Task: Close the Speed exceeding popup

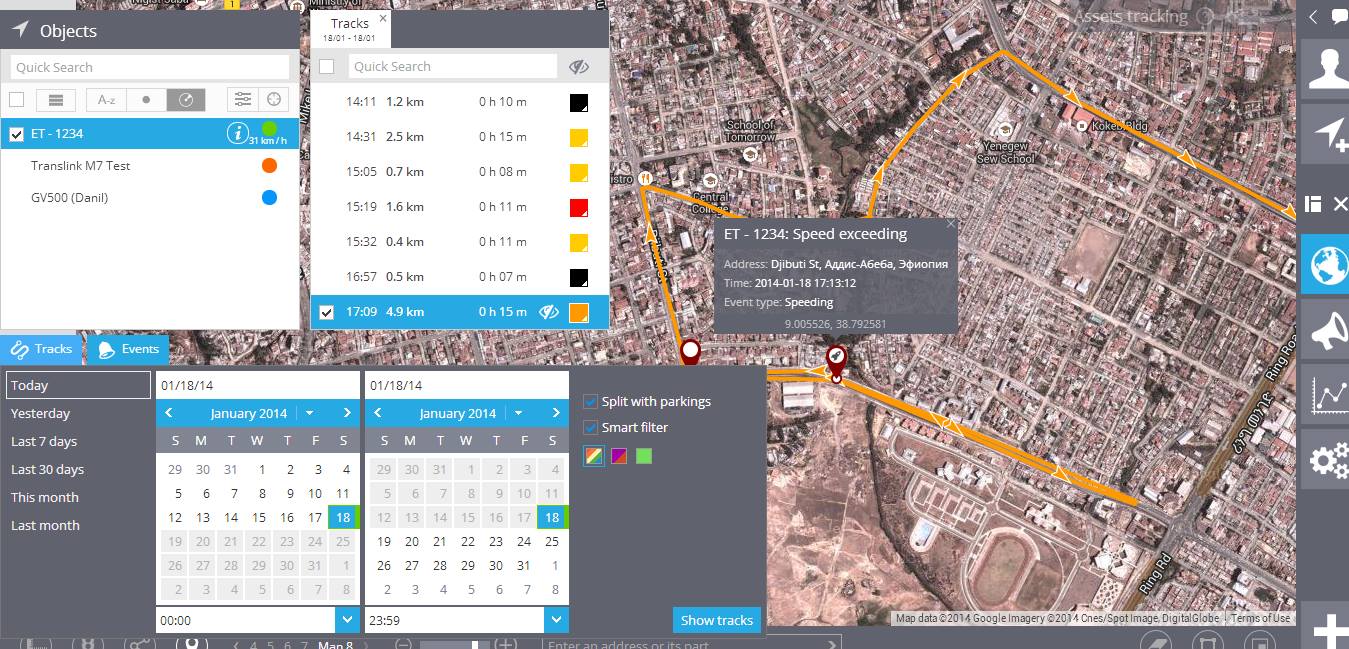Action: [950, 225]
